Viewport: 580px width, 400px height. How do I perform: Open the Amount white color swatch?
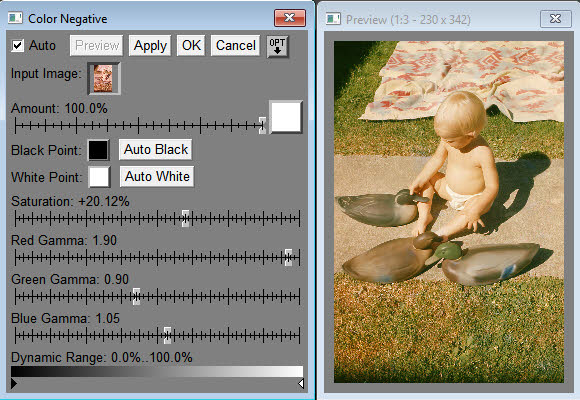point(286,117)
